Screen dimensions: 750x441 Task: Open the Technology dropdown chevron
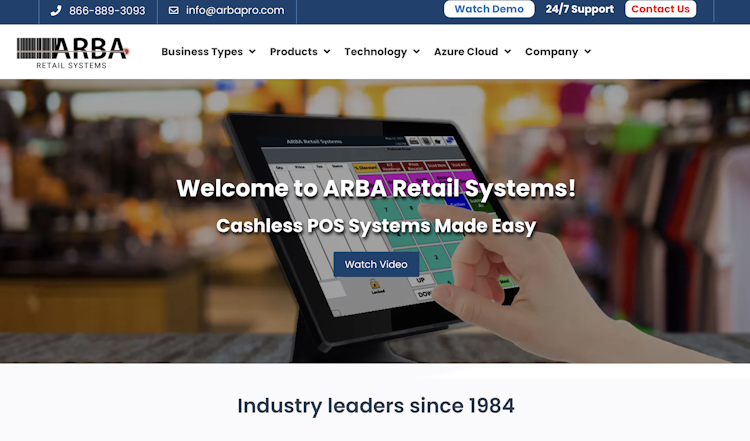point(416,52)
